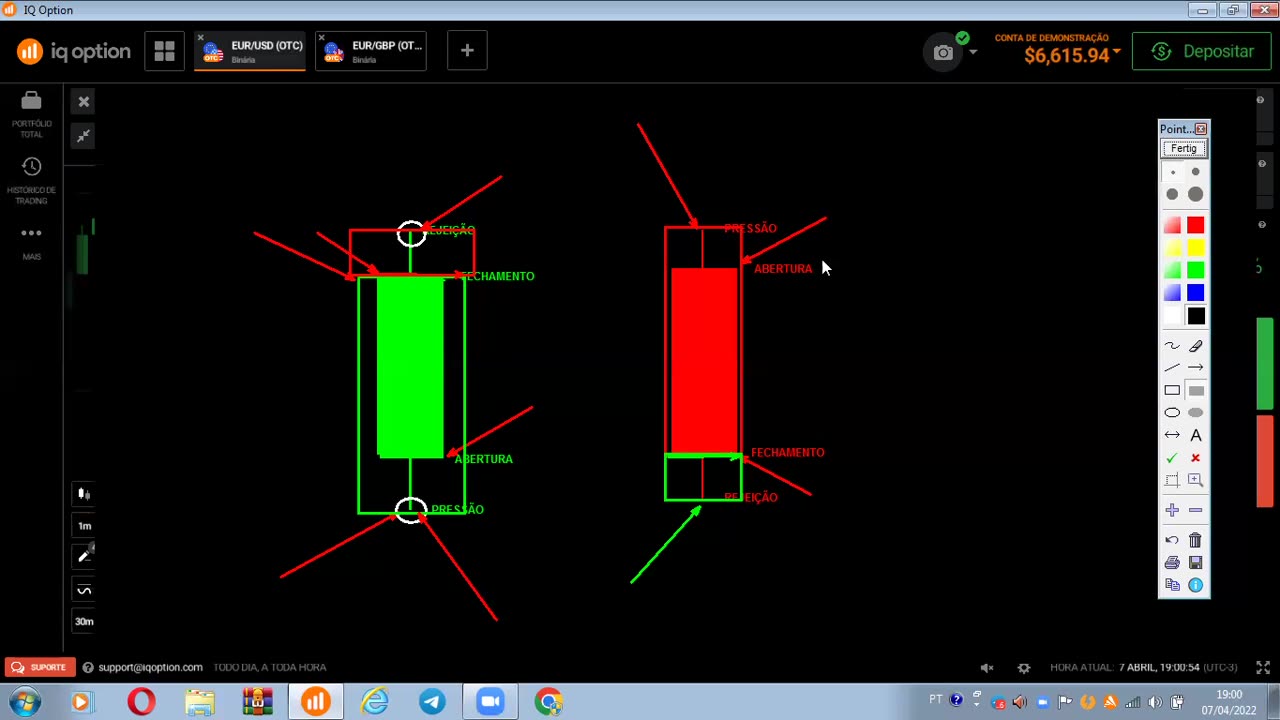The height and width of the screenshot is (720, 1280).
Task: Select the highlighter marker tool
Action: tap(1196, 346)
